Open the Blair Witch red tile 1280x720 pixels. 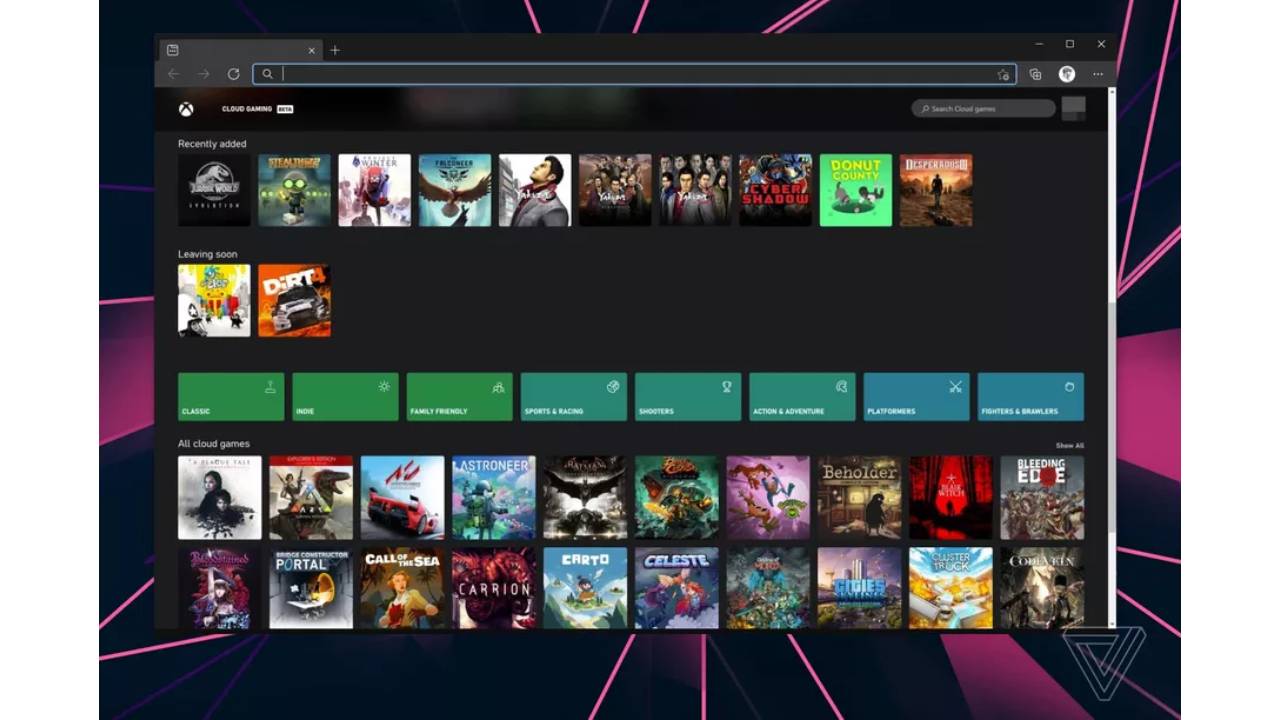[951, 498]
